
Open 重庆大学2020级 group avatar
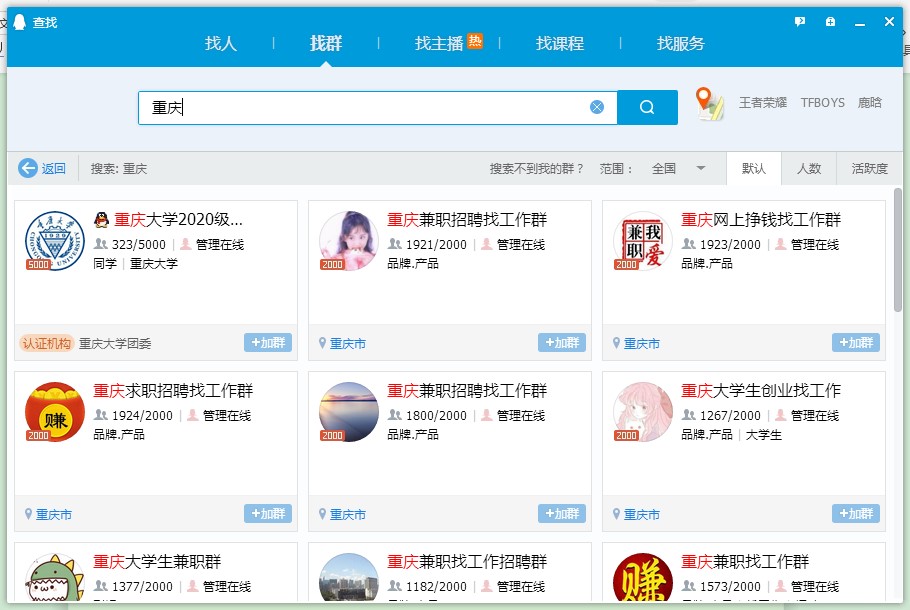(x=54, y=241)
